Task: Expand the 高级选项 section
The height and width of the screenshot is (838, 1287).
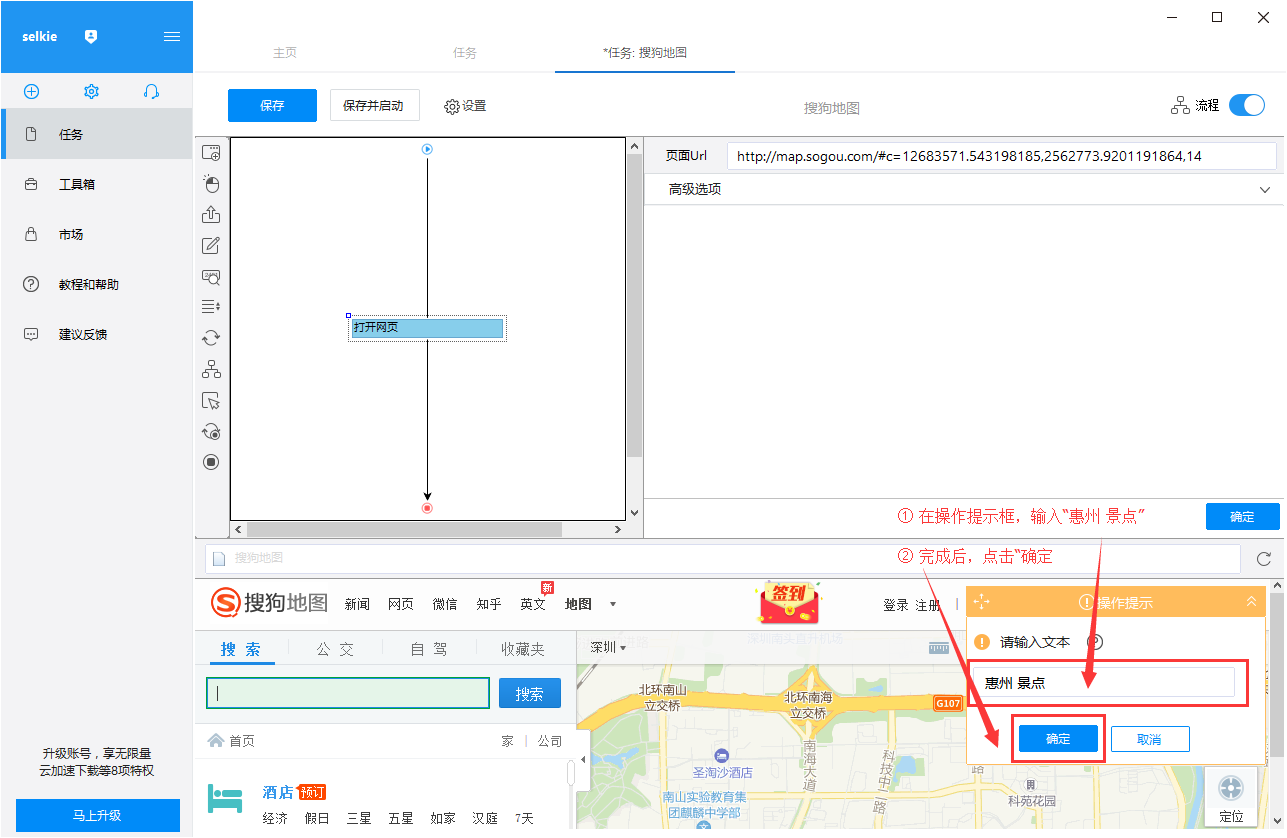Action: 964,189
